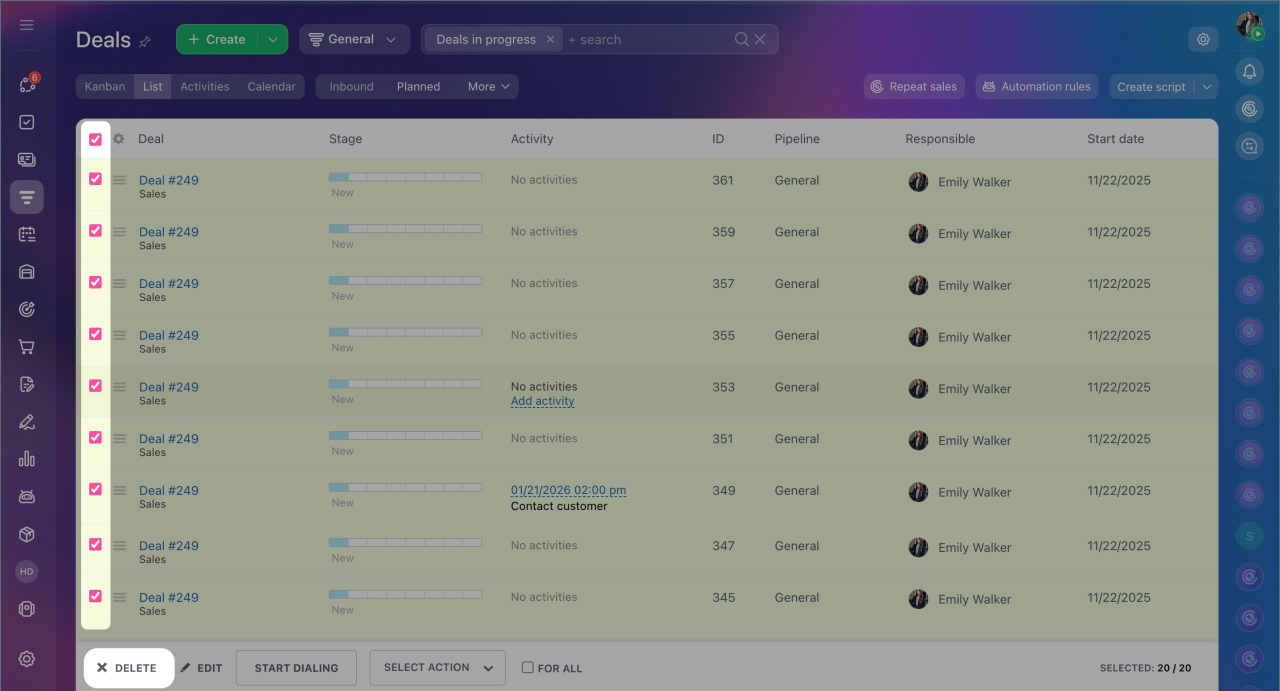The image size is (1280, 691).
Task: Click the Add activity link
Action: (x=542, y=401)
